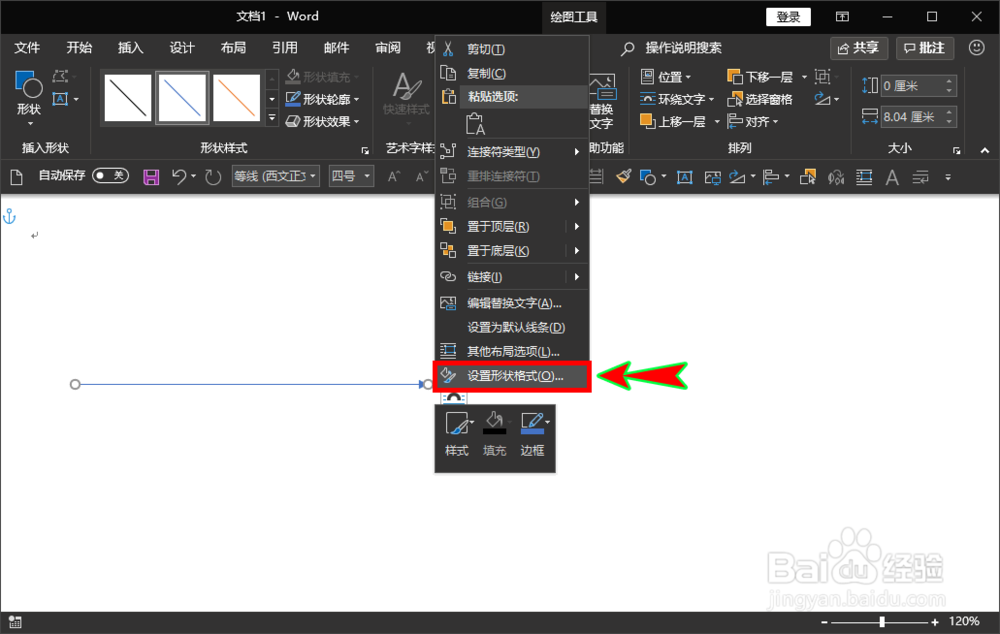Click the 共享 button
The width and height of the screenshot is (1000, 634).
pyautogui.click(x=858, y=48)
